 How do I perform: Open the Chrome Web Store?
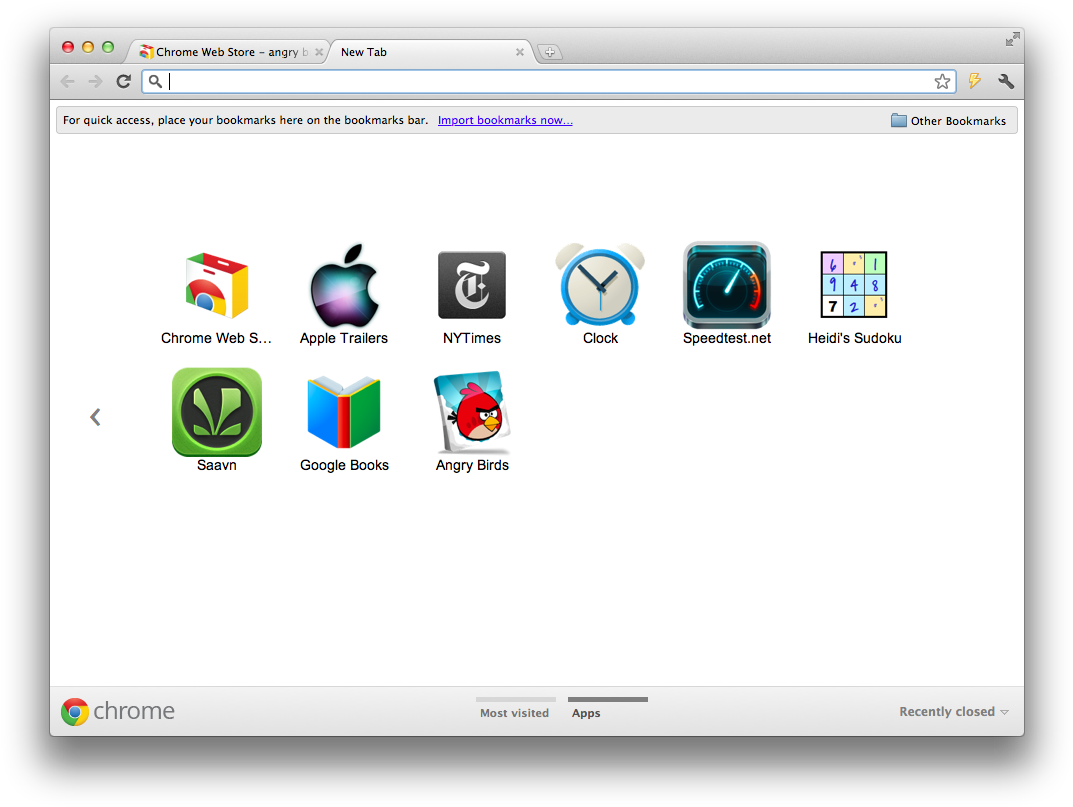(216, 285)
